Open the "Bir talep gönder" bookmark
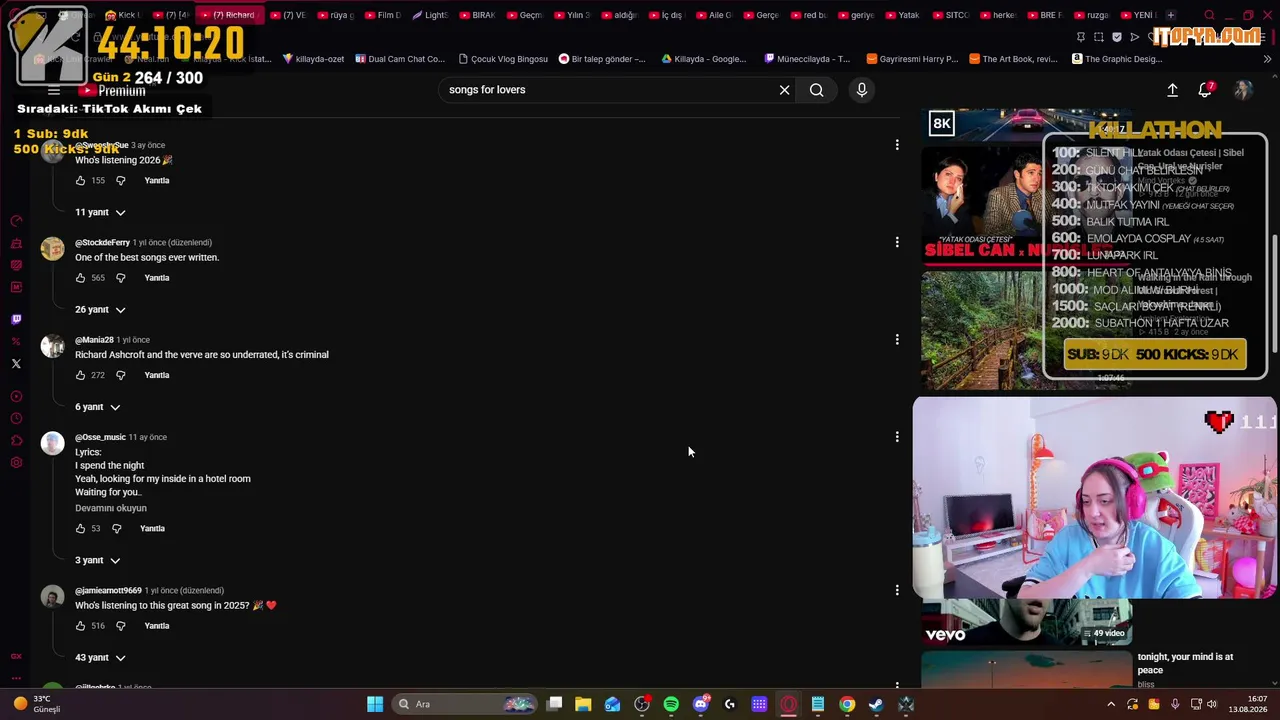Image resolution: width=1280 pixels, height=720 pixels. pyautogui.click(x=602, y=59)
